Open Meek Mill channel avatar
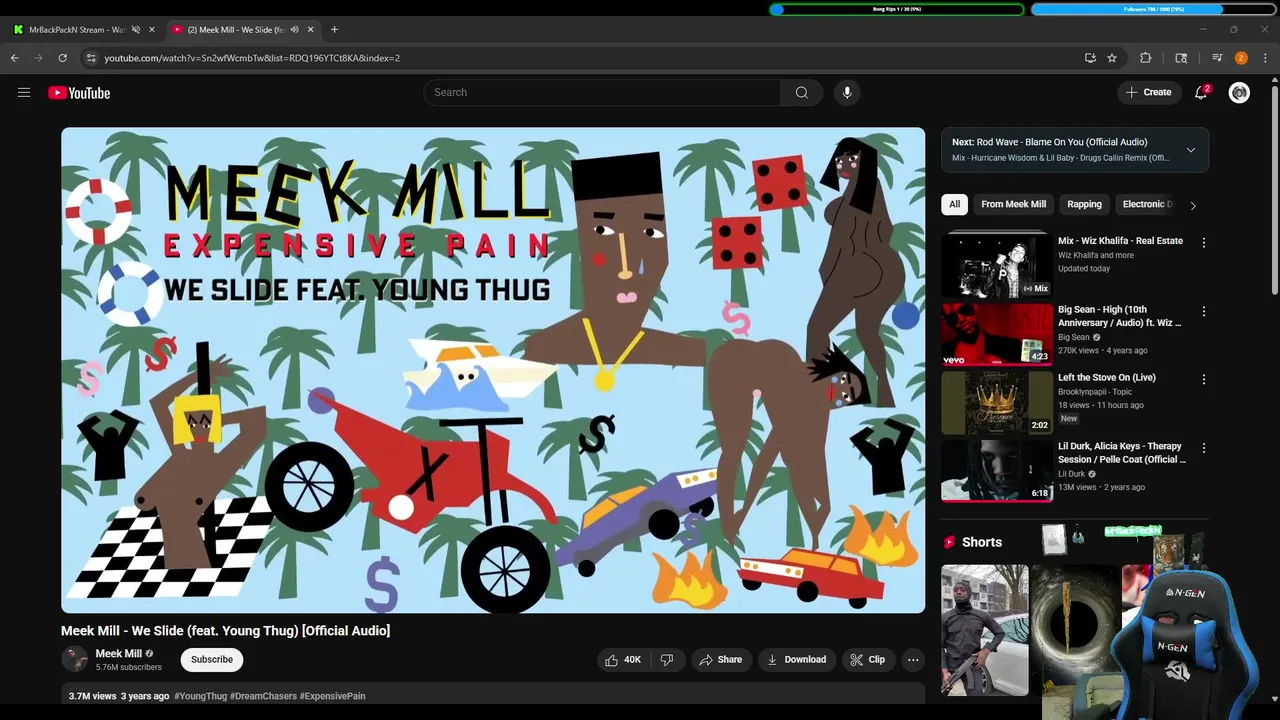 (x=74, y=659)
